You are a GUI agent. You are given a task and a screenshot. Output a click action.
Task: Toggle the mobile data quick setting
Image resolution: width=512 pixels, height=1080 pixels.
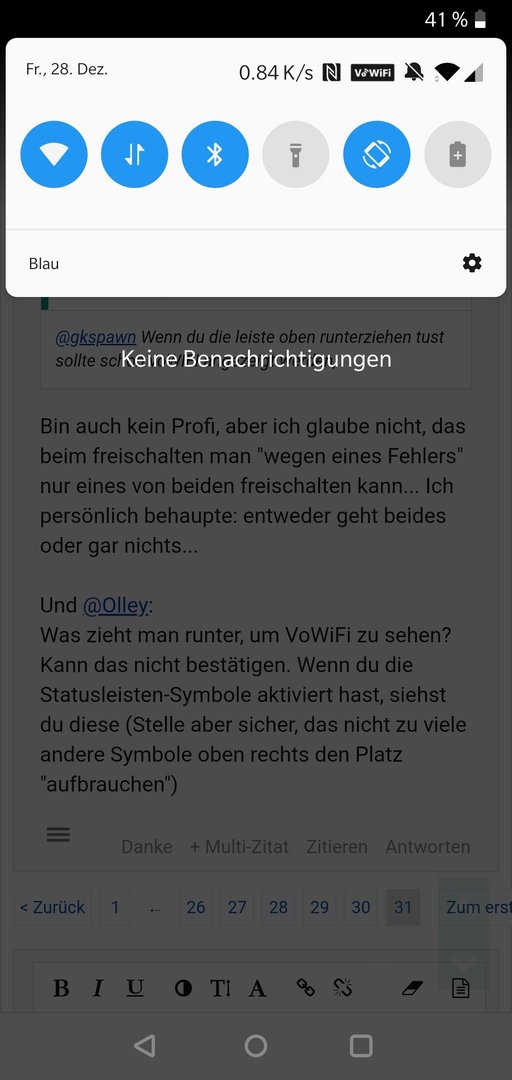pos(134,154)
